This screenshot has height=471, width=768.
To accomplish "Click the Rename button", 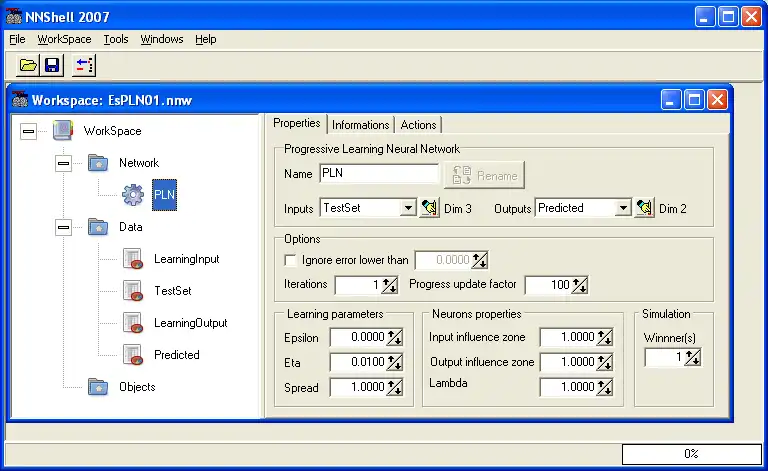I will tap(484, 175).
